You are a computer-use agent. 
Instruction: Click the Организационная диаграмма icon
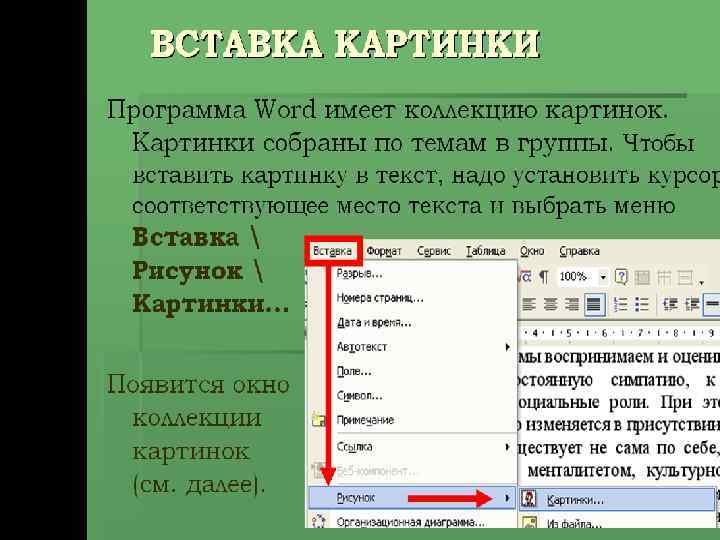pyautogui.click(x=318, y=522)
